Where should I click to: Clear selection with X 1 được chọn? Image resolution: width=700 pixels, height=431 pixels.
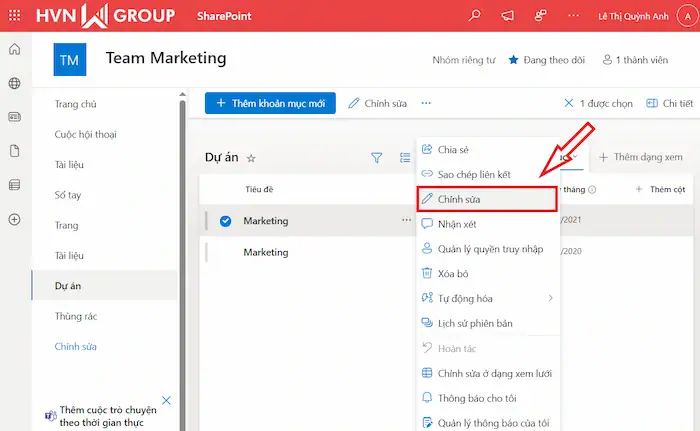570,103
